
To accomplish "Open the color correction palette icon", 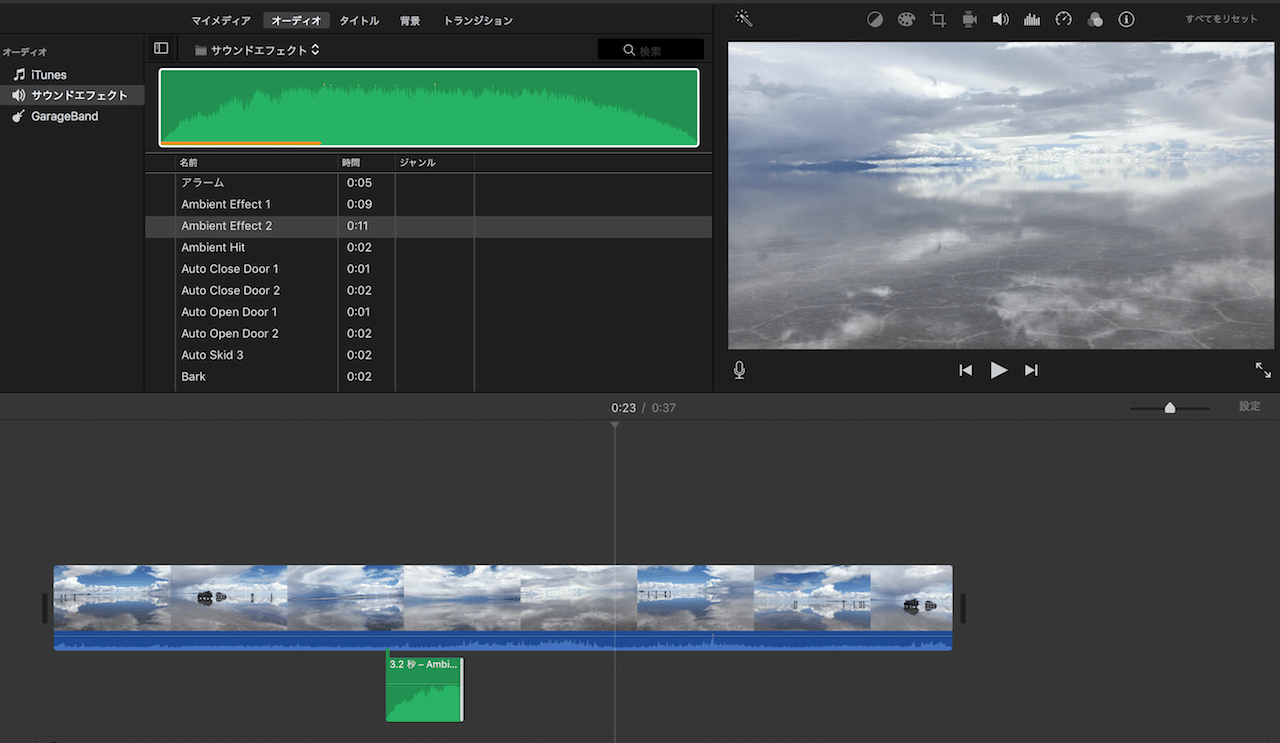I will [x=906, y=19].
